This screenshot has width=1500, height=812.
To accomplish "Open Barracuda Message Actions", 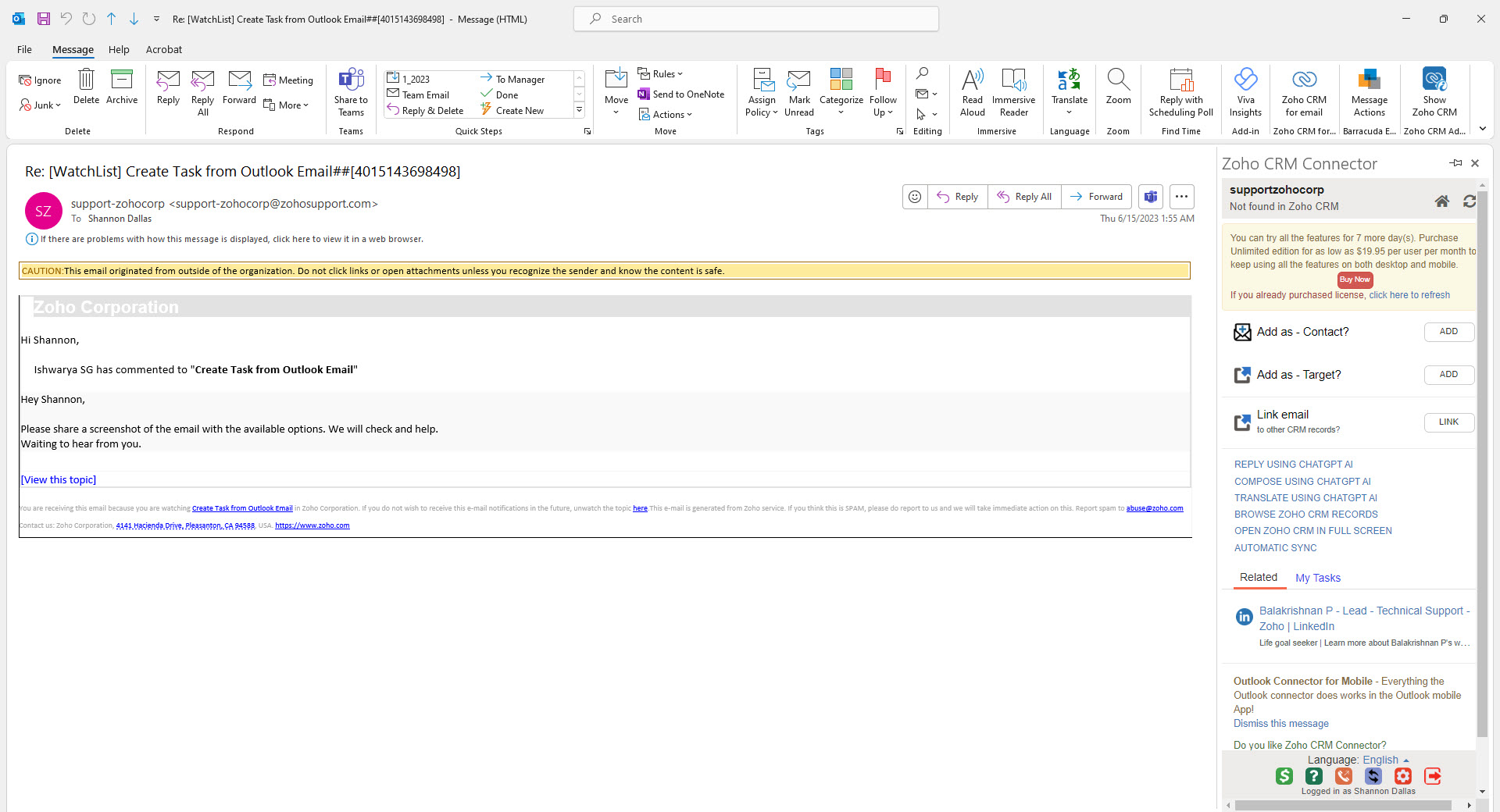I will pos(1370,93).
